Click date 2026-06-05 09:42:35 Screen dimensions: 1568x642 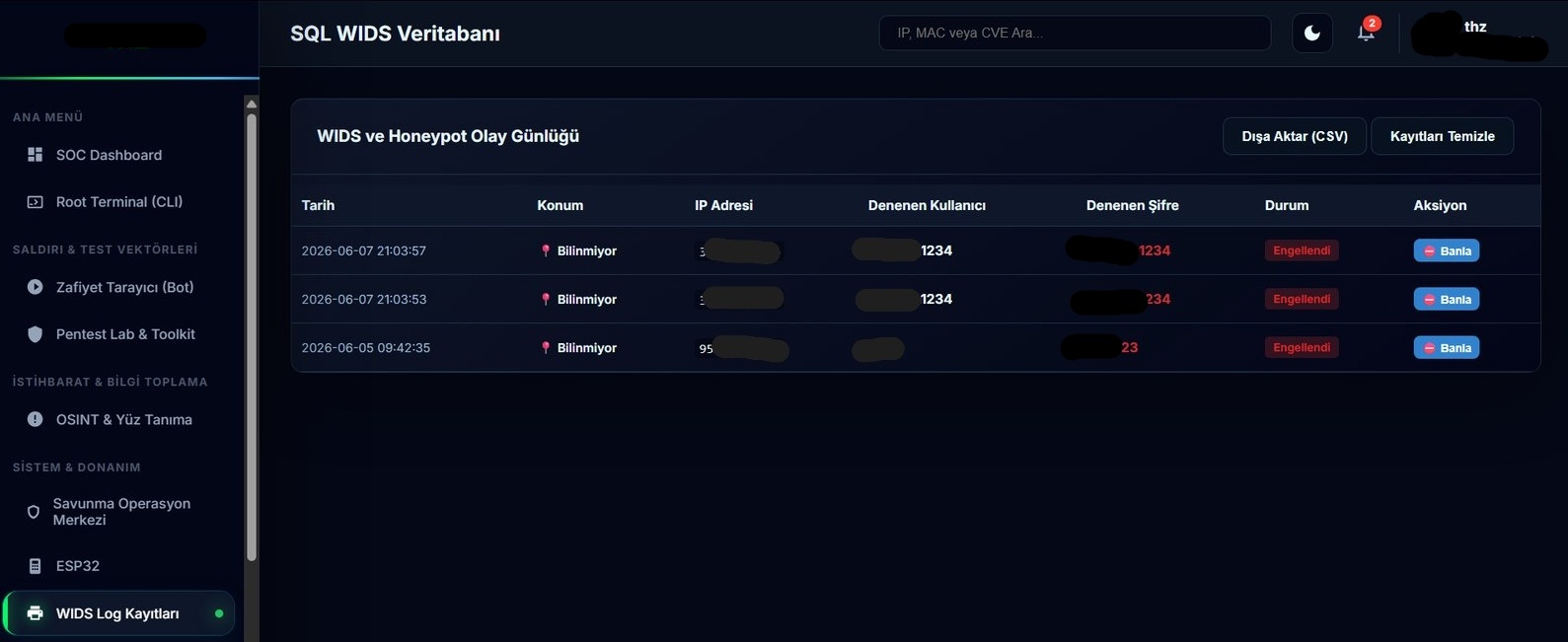[366, 347]
